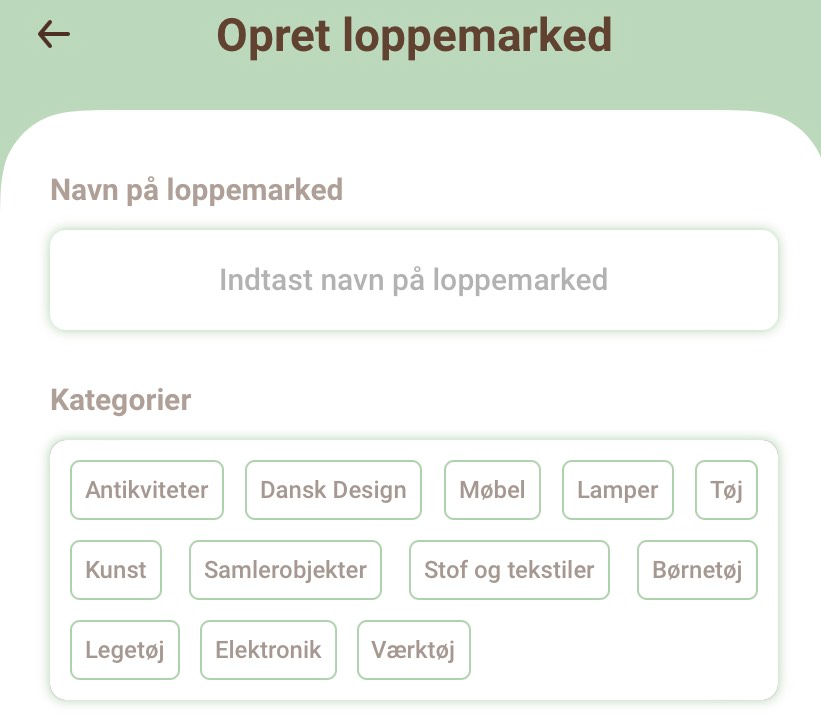The image size is (821, 717).
Task: Focus the Indtast navn på loppemarked placeholder
Action: click(x=414, y=280)
